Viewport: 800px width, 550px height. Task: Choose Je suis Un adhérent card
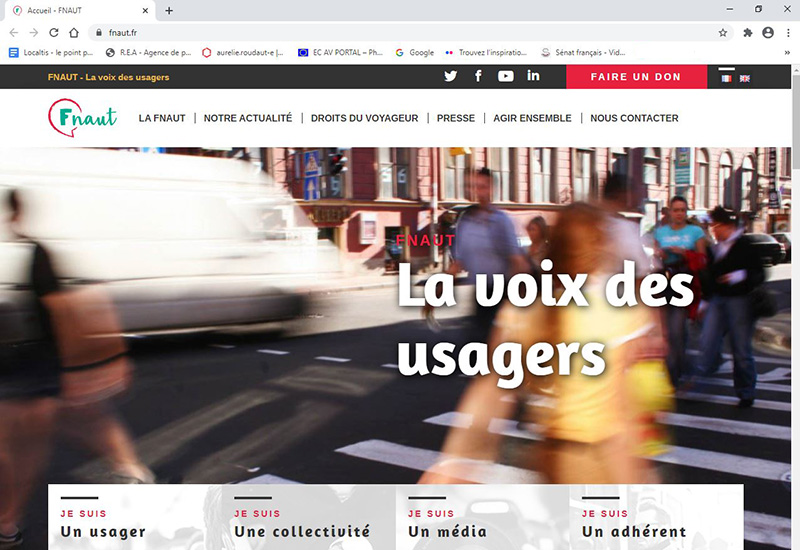click(x=656, y=517)
